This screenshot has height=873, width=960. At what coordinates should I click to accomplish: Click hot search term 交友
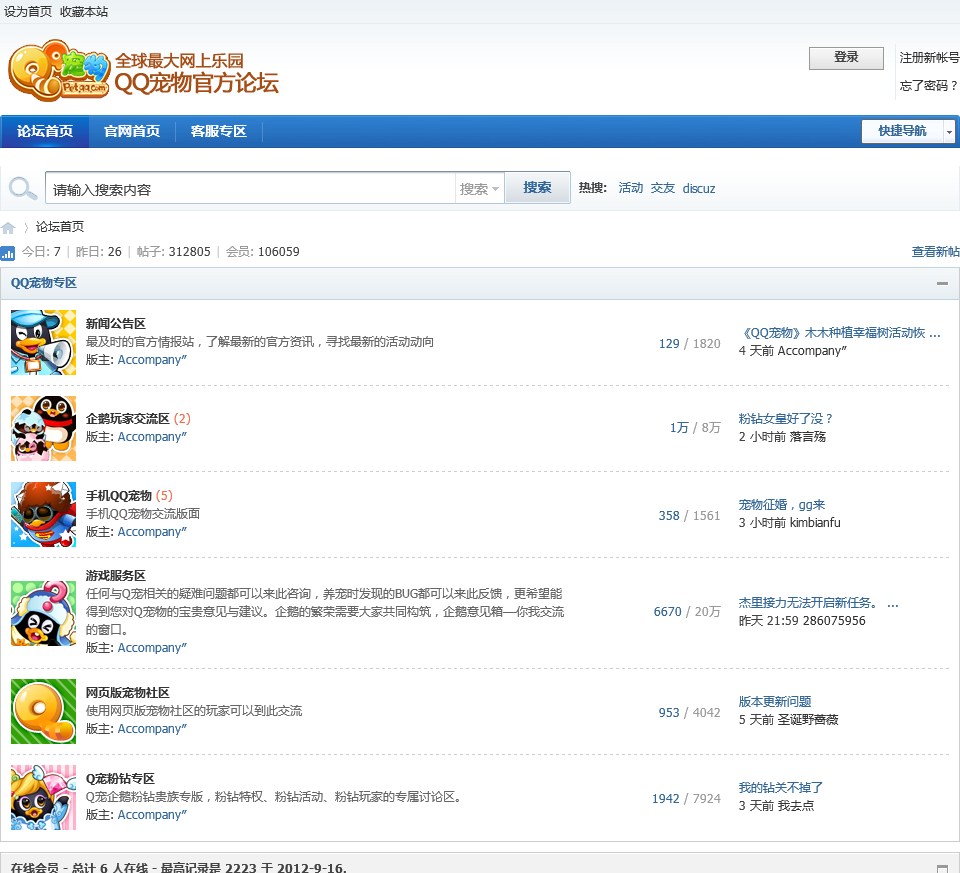(662, 188)
